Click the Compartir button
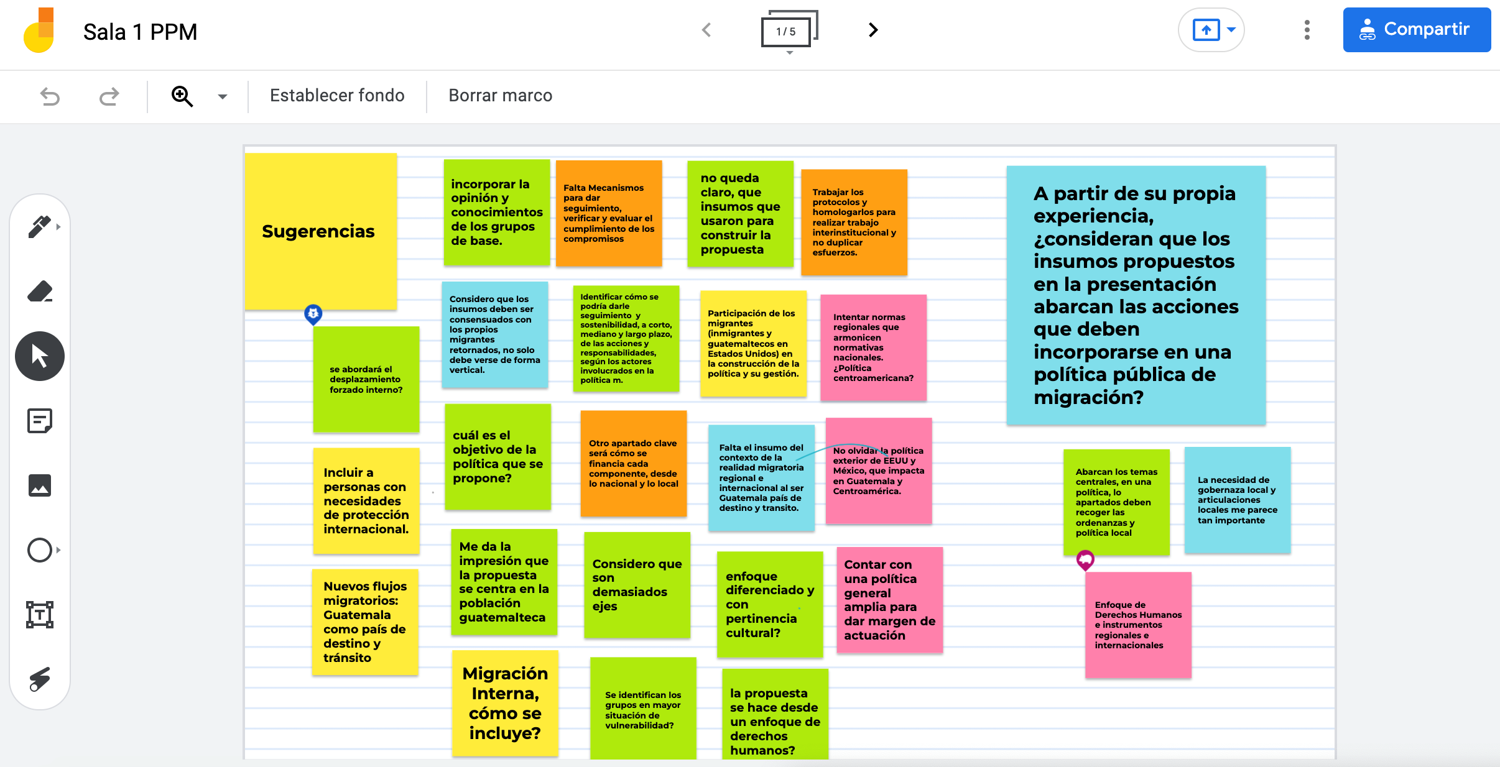The width and height of the screenshot is (1500, 767). click(1416, 30)
